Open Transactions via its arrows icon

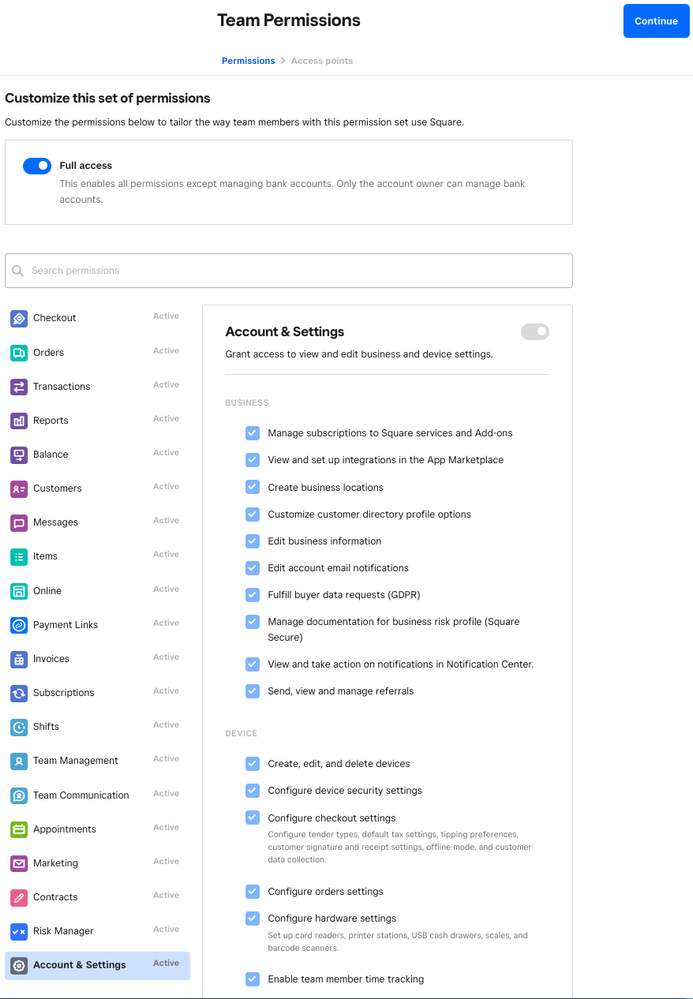(19, 386)
